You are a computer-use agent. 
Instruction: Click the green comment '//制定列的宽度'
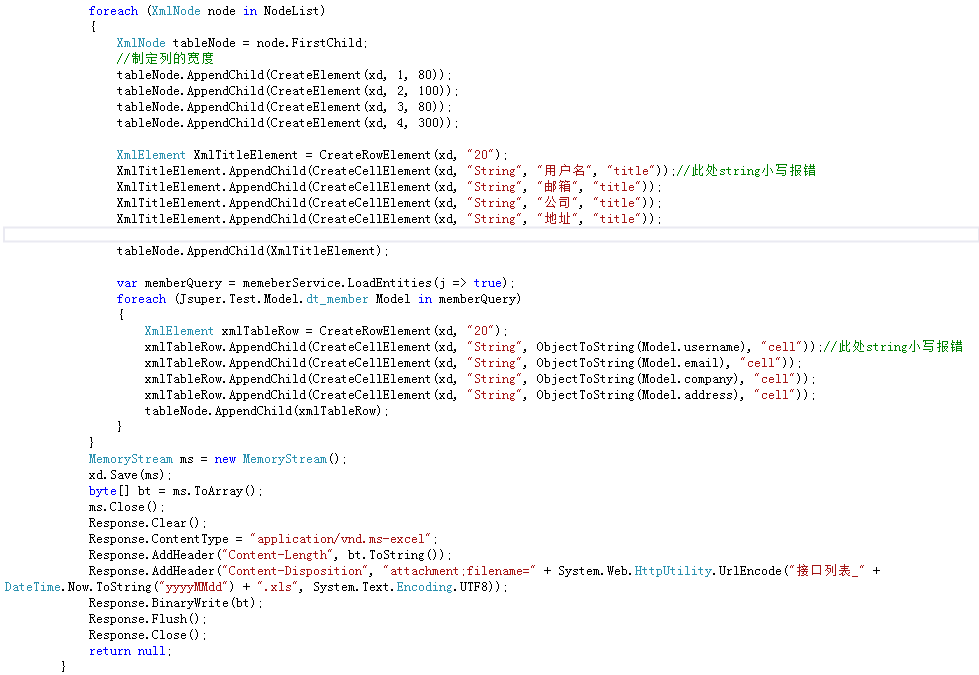click(165, 59)
